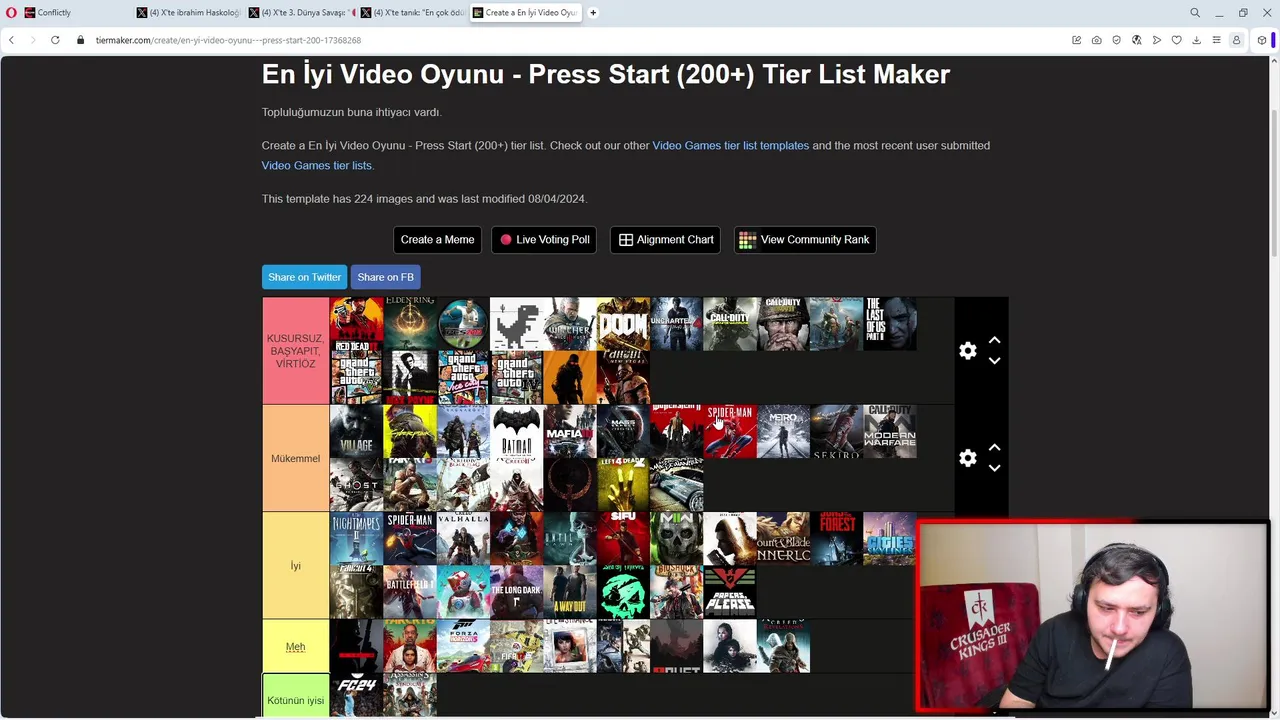Click the Sea of Thieves skull cover
Screen dimensions: 1280x720
(623, 592)
